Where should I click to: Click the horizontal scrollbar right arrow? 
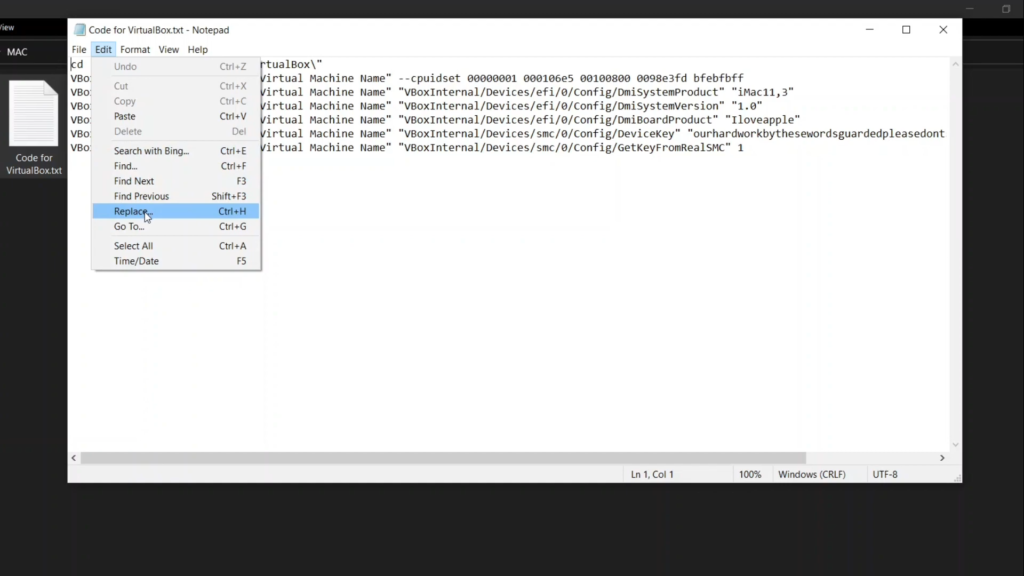point(942,458)
